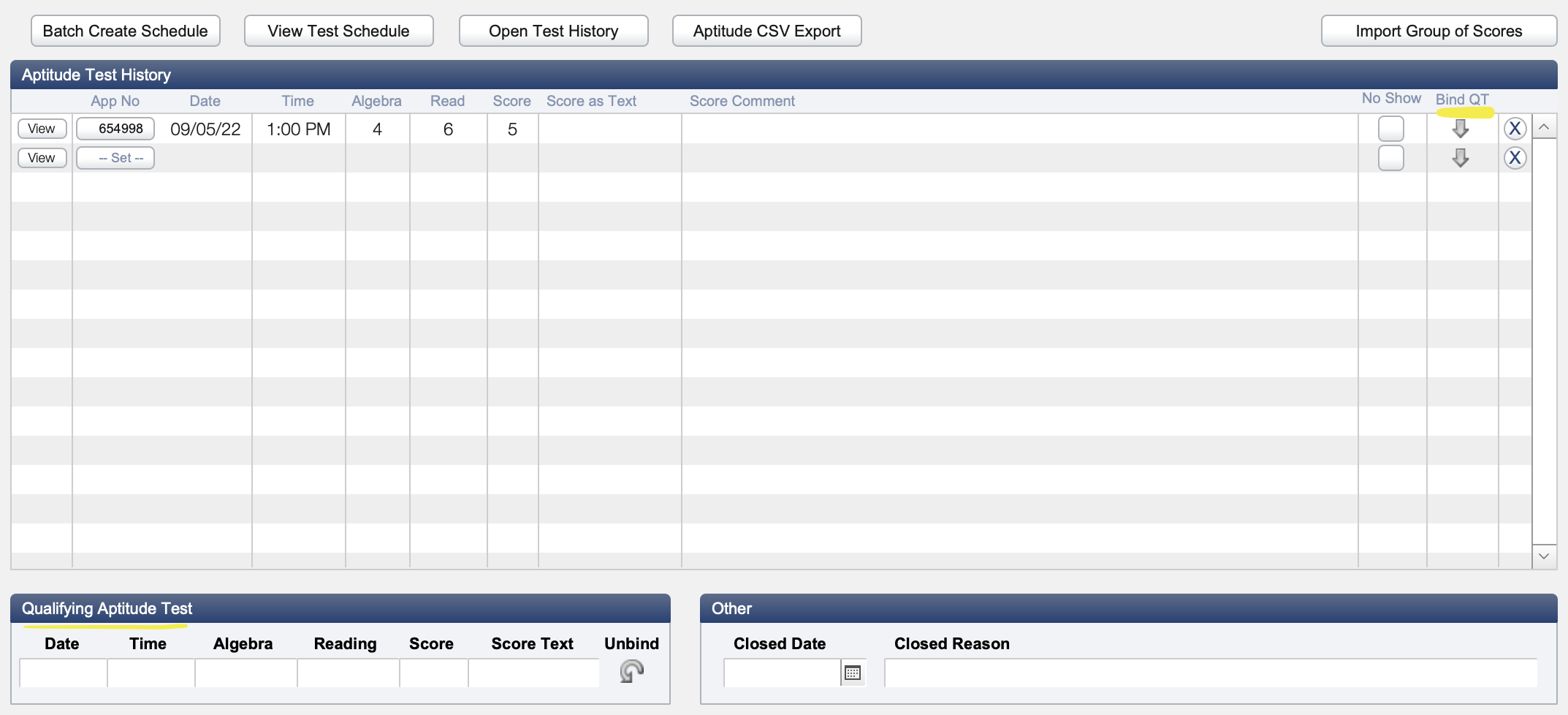The height and width of the screenshot is (715, 1568).
Task: Click the Qualifying test Algebra field
Action: (246, 673)
